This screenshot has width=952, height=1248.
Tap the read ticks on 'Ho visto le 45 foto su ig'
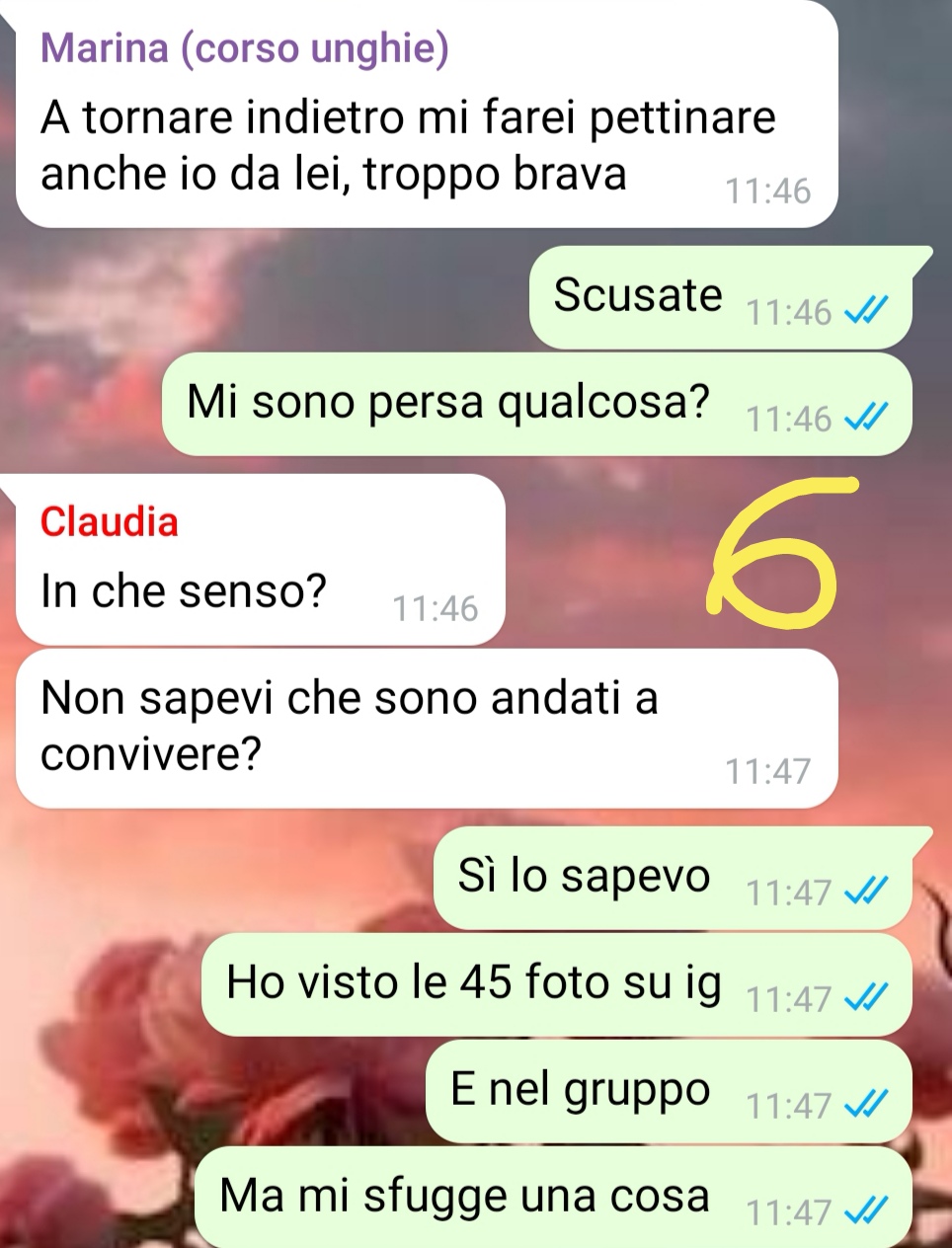click(x=867, y=999)
